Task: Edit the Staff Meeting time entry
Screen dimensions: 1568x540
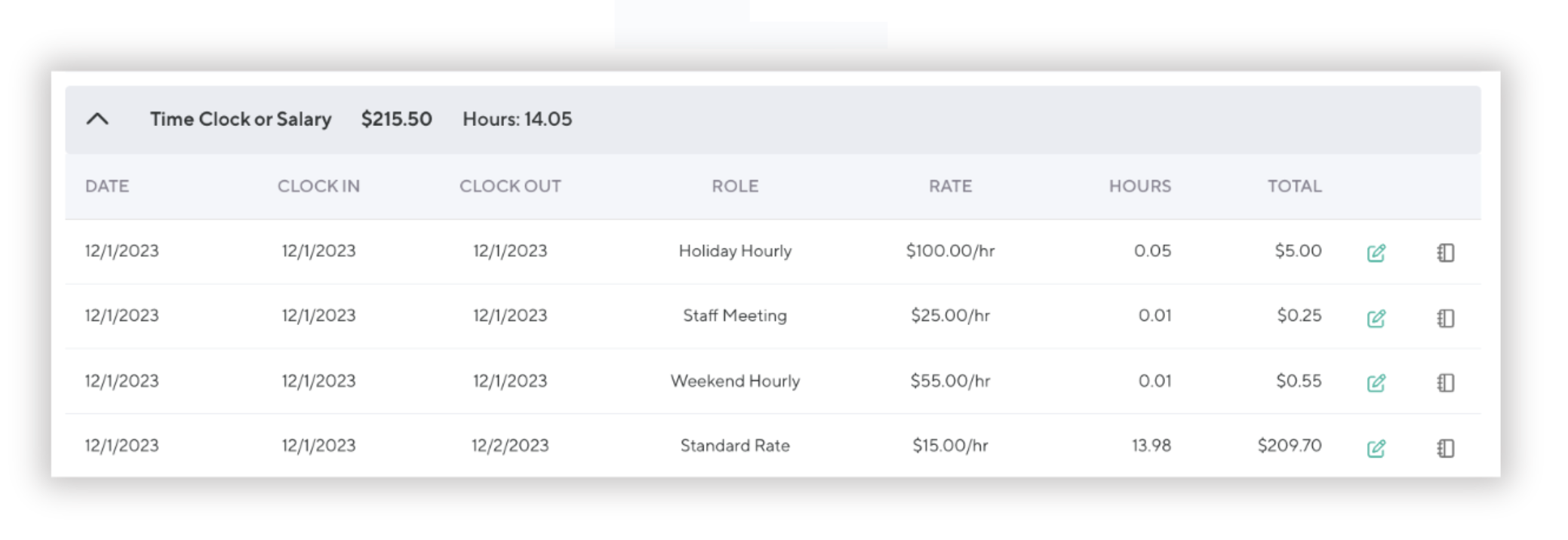Action: tap(1376, 318)
